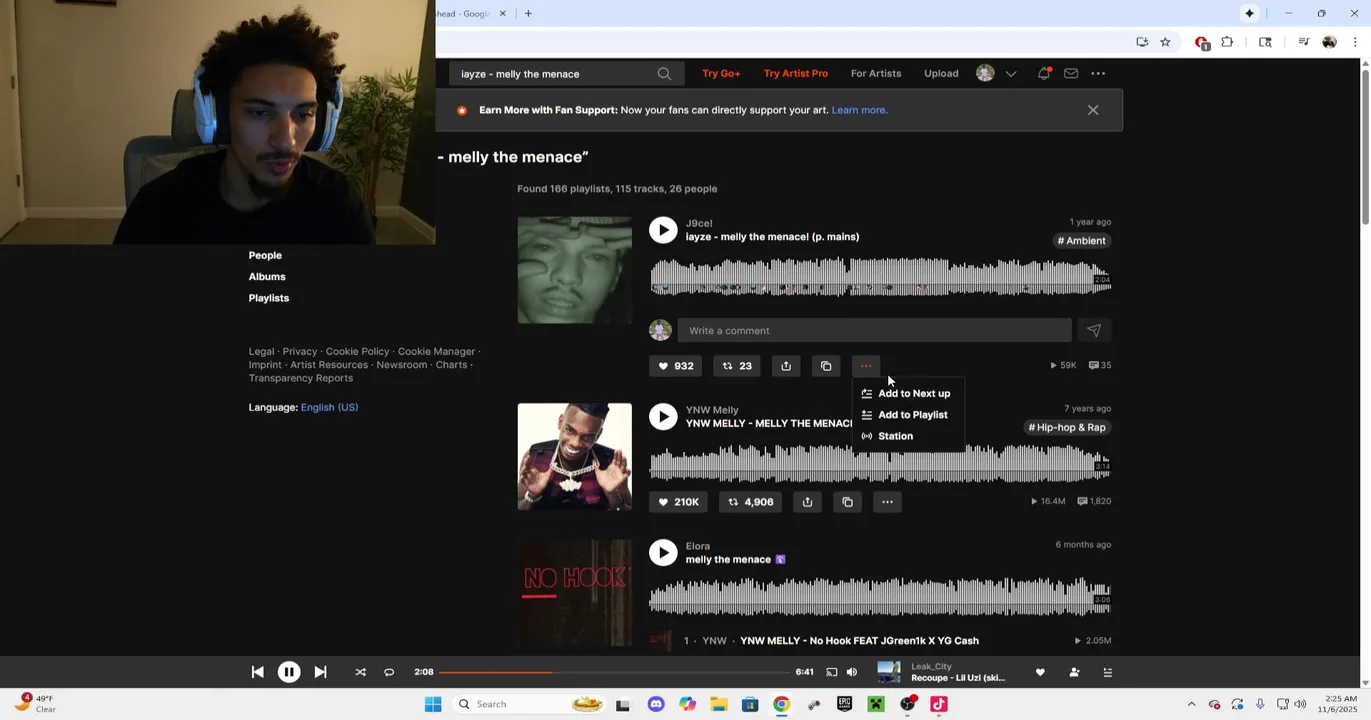Open more options for YNW Melly track
The width and height of the screenshot is (1371, 720).
tap(887, 502)
